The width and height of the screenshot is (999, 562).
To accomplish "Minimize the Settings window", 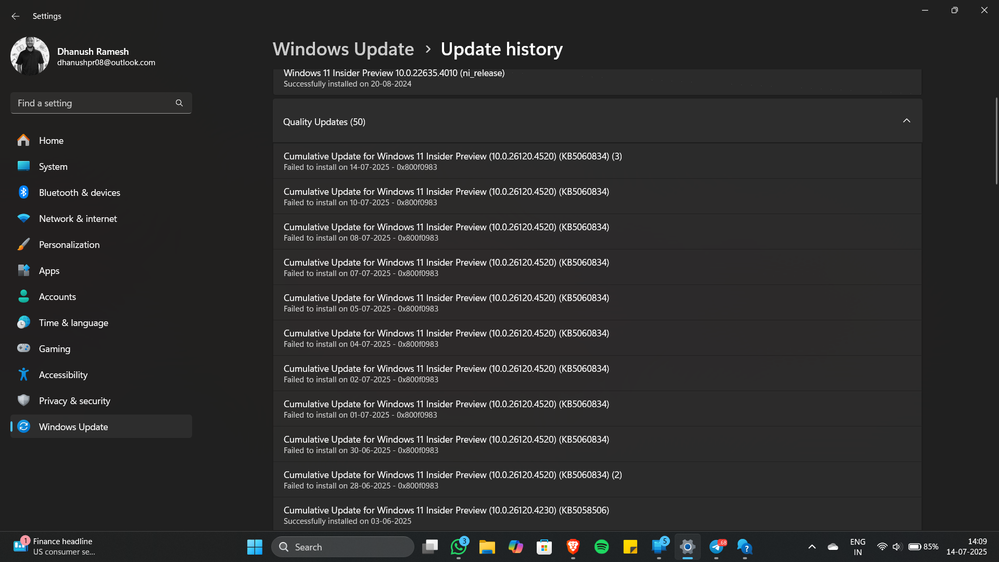I will coord(925,10).
